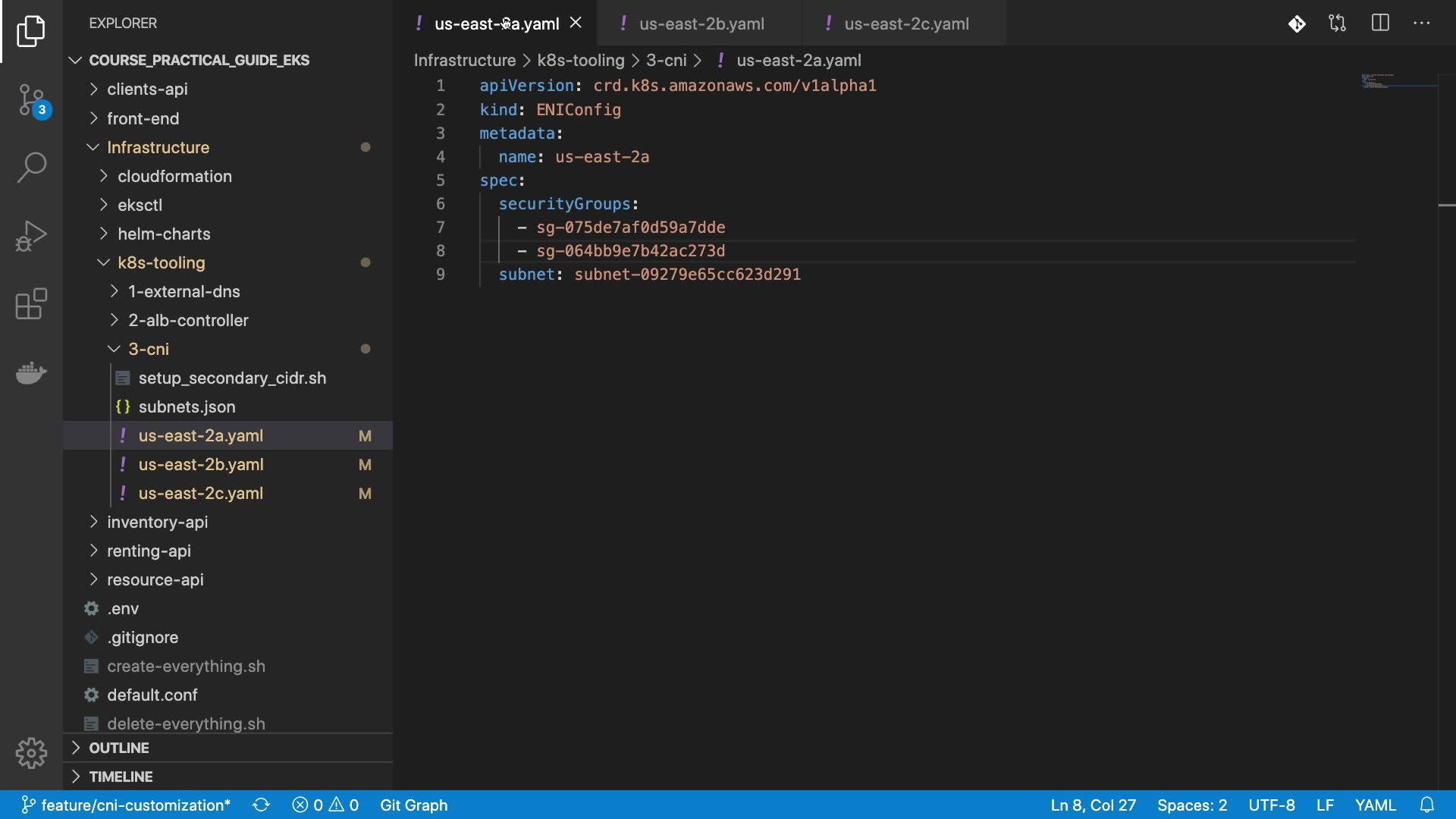Change the YAML language mode
The width and height of the screenshot is (1456, 819).
tap(1375, 805)
